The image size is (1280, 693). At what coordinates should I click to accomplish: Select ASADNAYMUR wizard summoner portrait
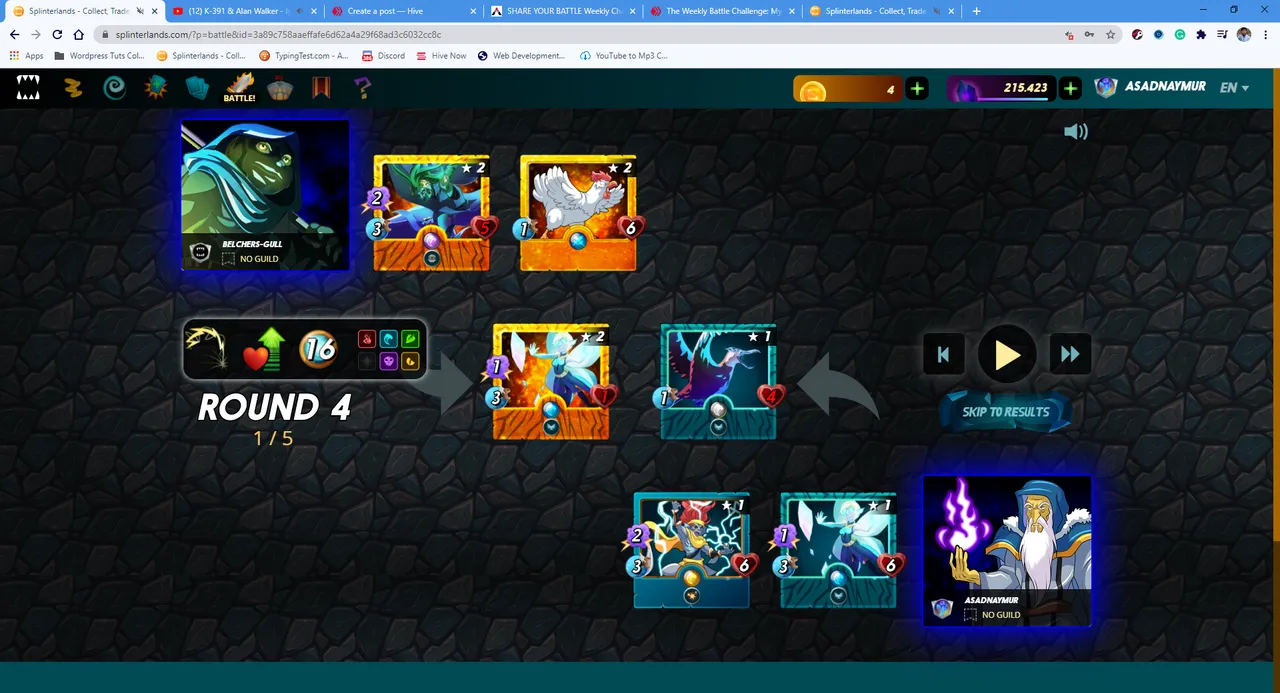click(1007, 551)
